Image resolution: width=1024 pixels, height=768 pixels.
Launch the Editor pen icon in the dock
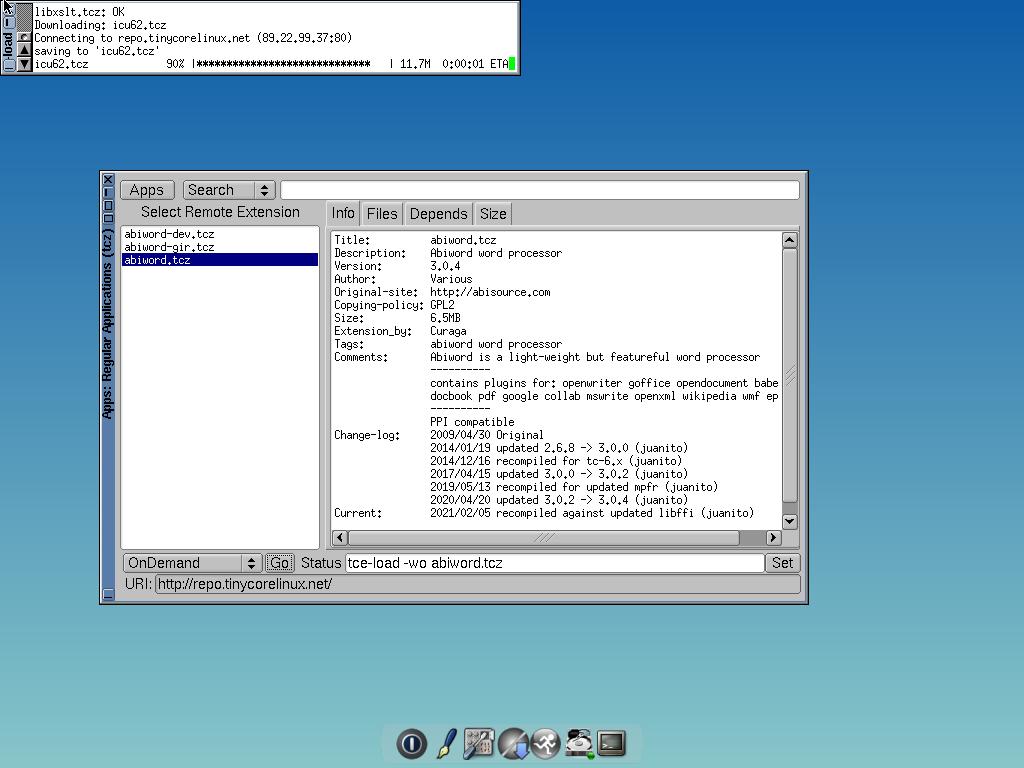(447, 743)
